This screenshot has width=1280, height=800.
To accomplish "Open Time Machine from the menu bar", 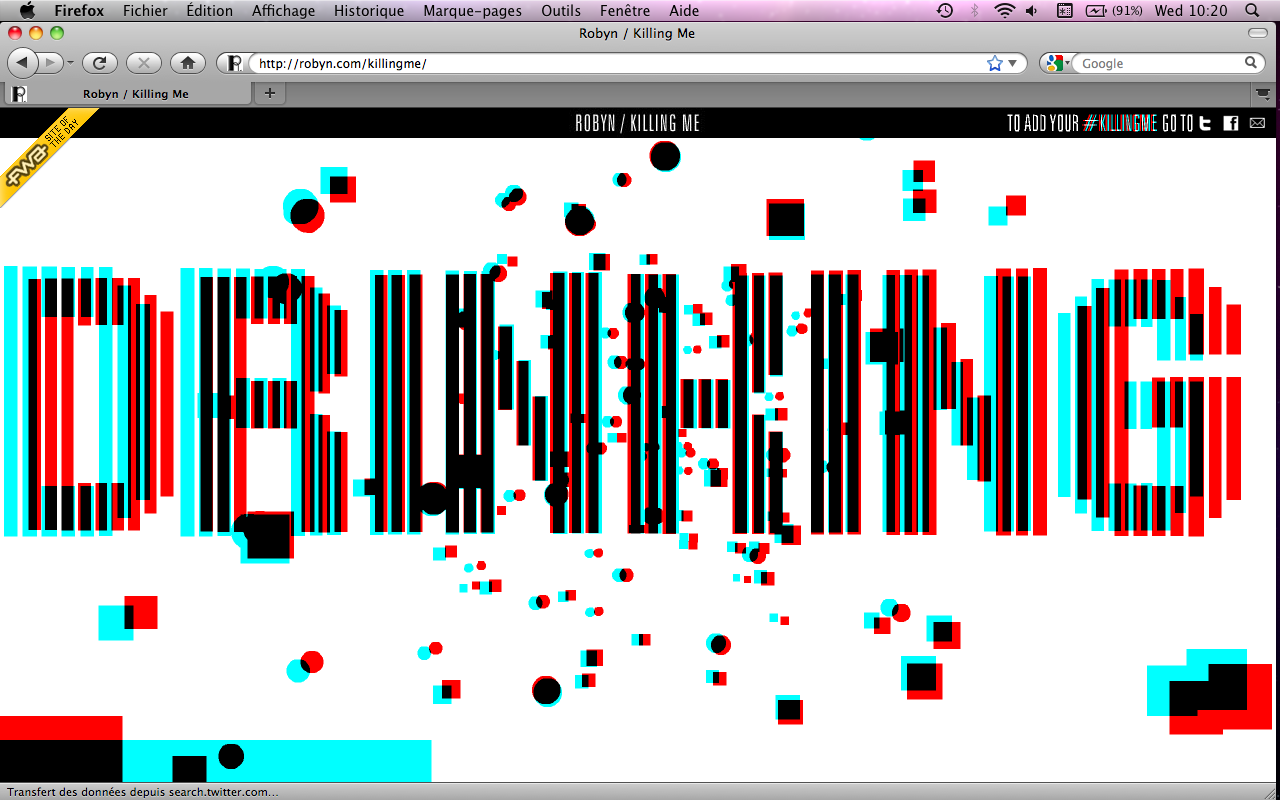I will click(945, 11).
